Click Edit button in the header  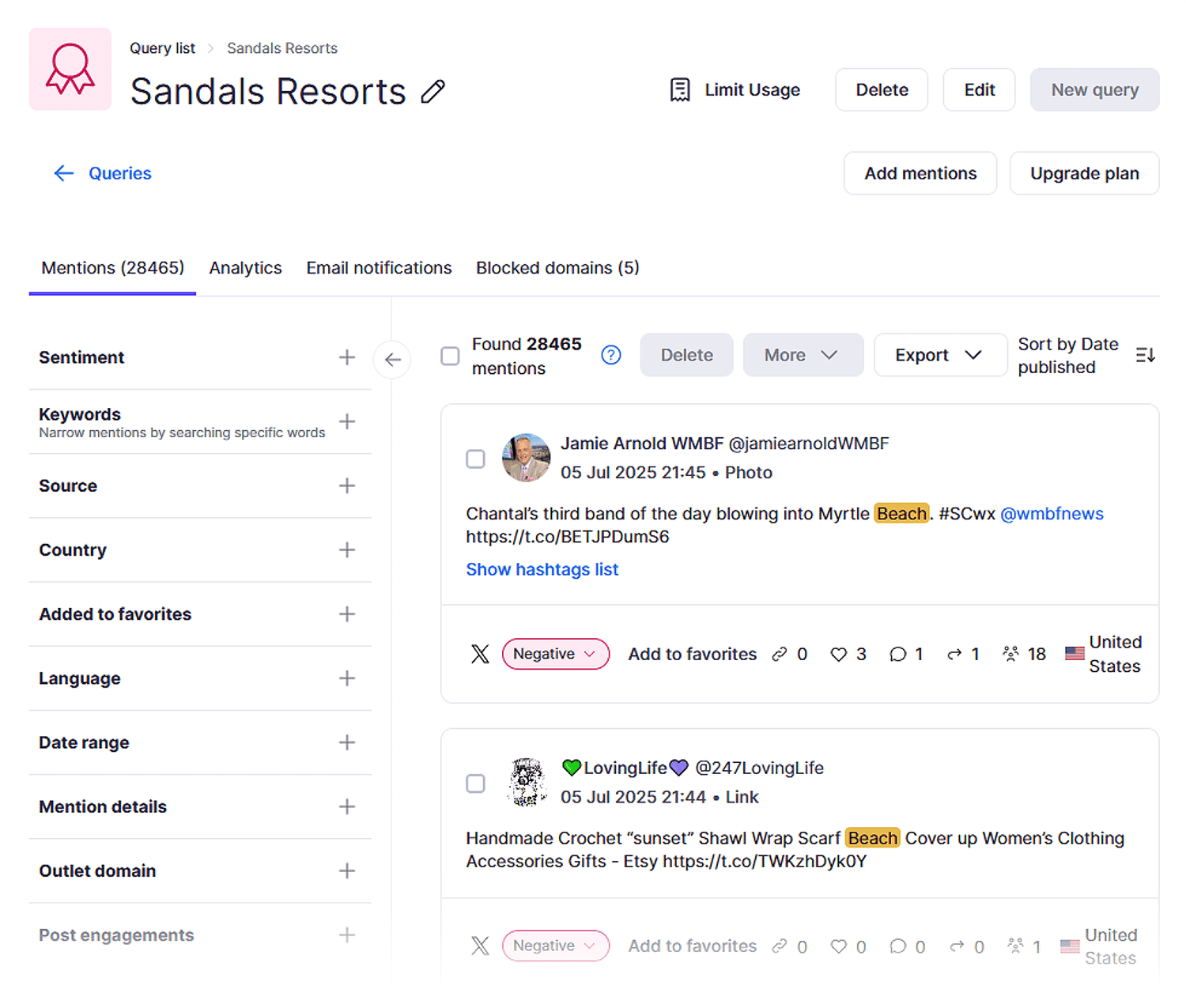979,90
